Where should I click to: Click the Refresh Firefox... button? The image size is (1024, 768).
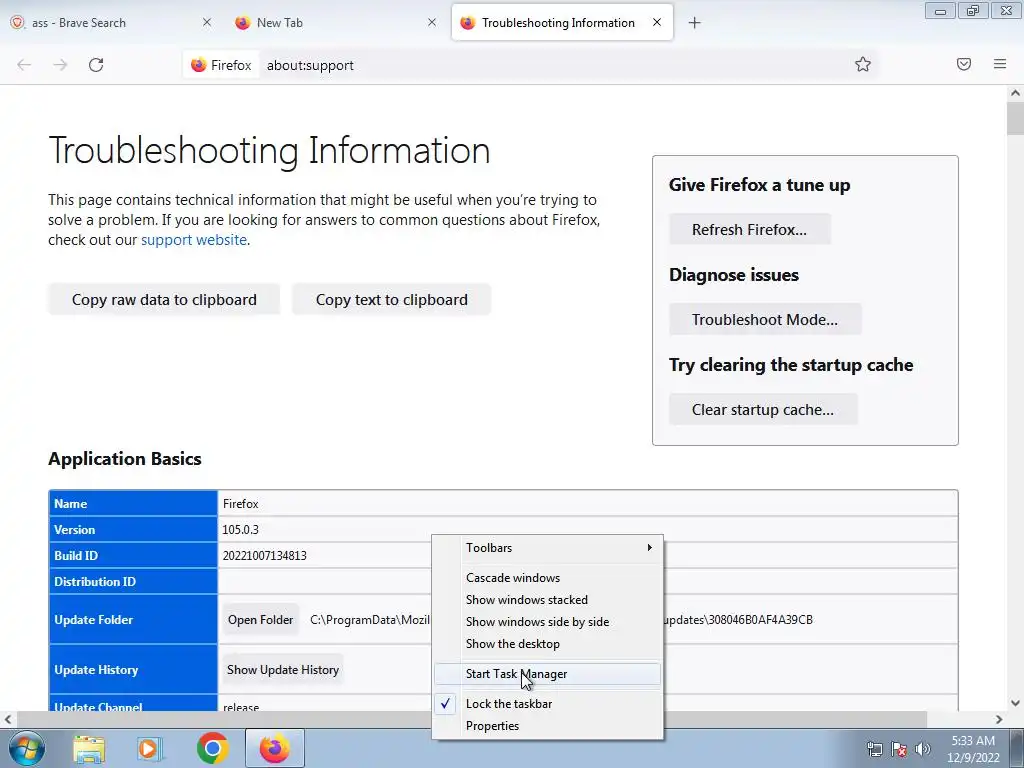click(750, 229)
